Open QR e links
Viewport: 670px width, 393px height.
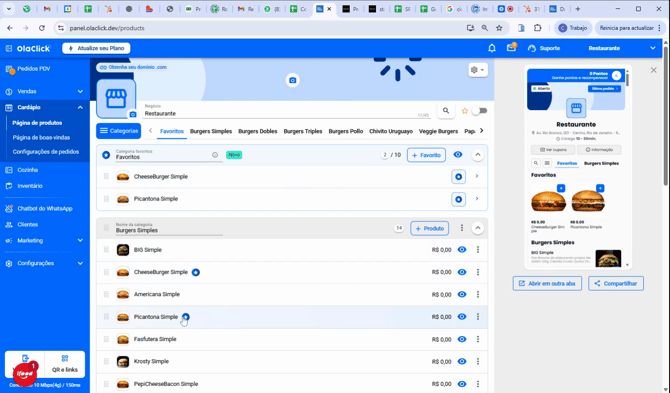coord(65,364)
